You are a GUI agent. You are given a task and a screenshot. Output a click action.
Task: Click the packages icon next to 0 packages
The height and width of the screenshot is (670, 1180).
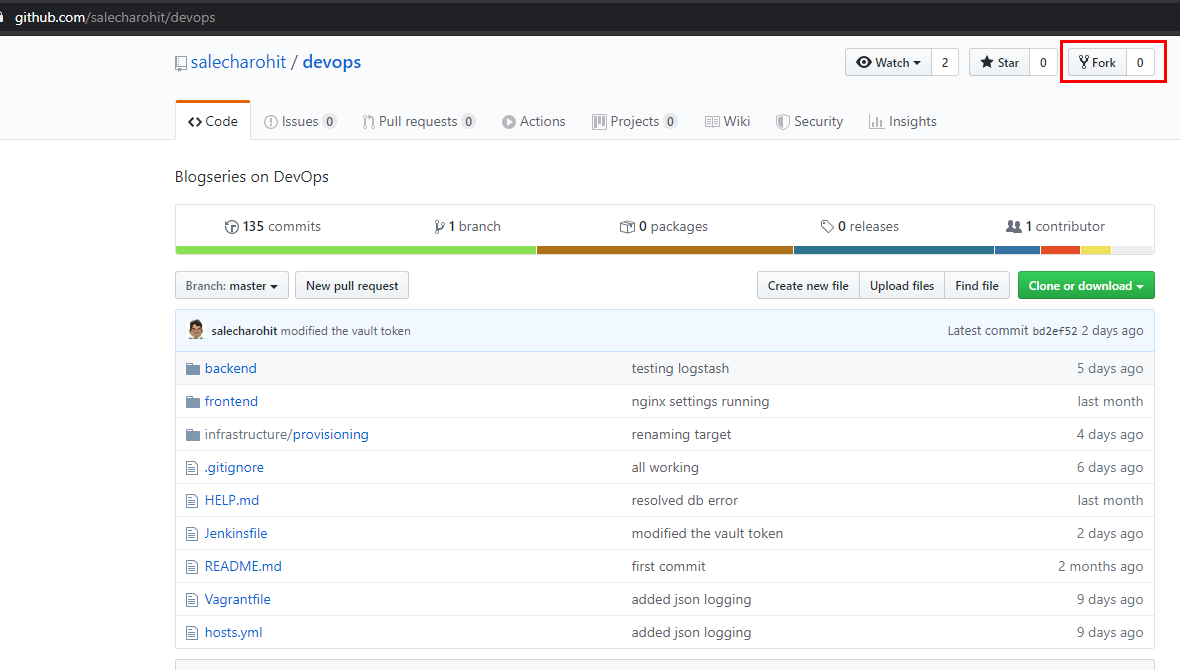627,226
